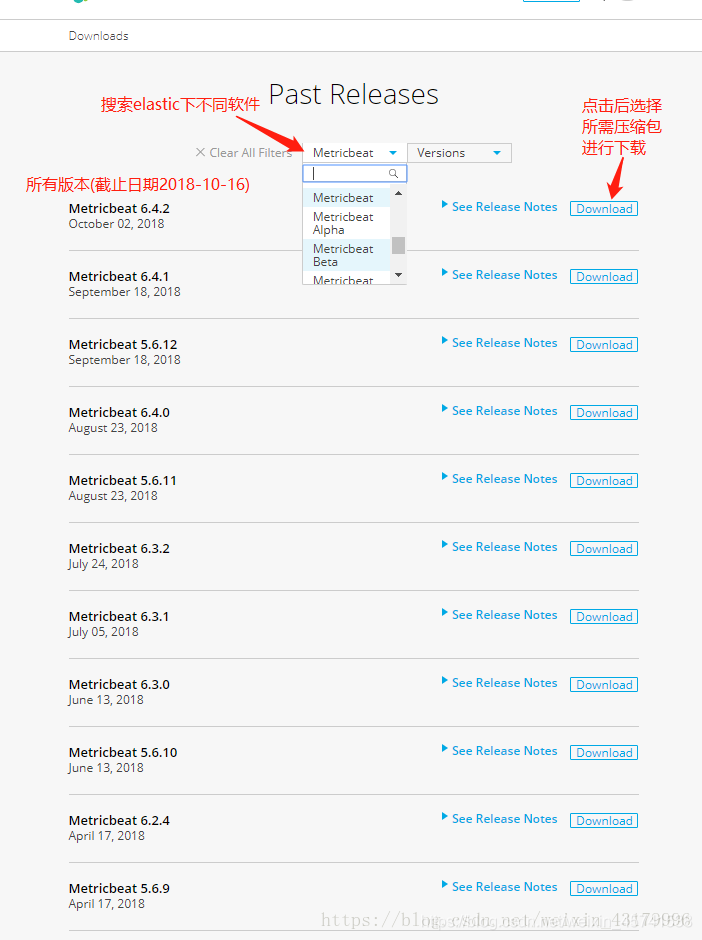Click the Downloads breadcrumb link
This screenshot has height=940, width=702.
click(98, 36)
